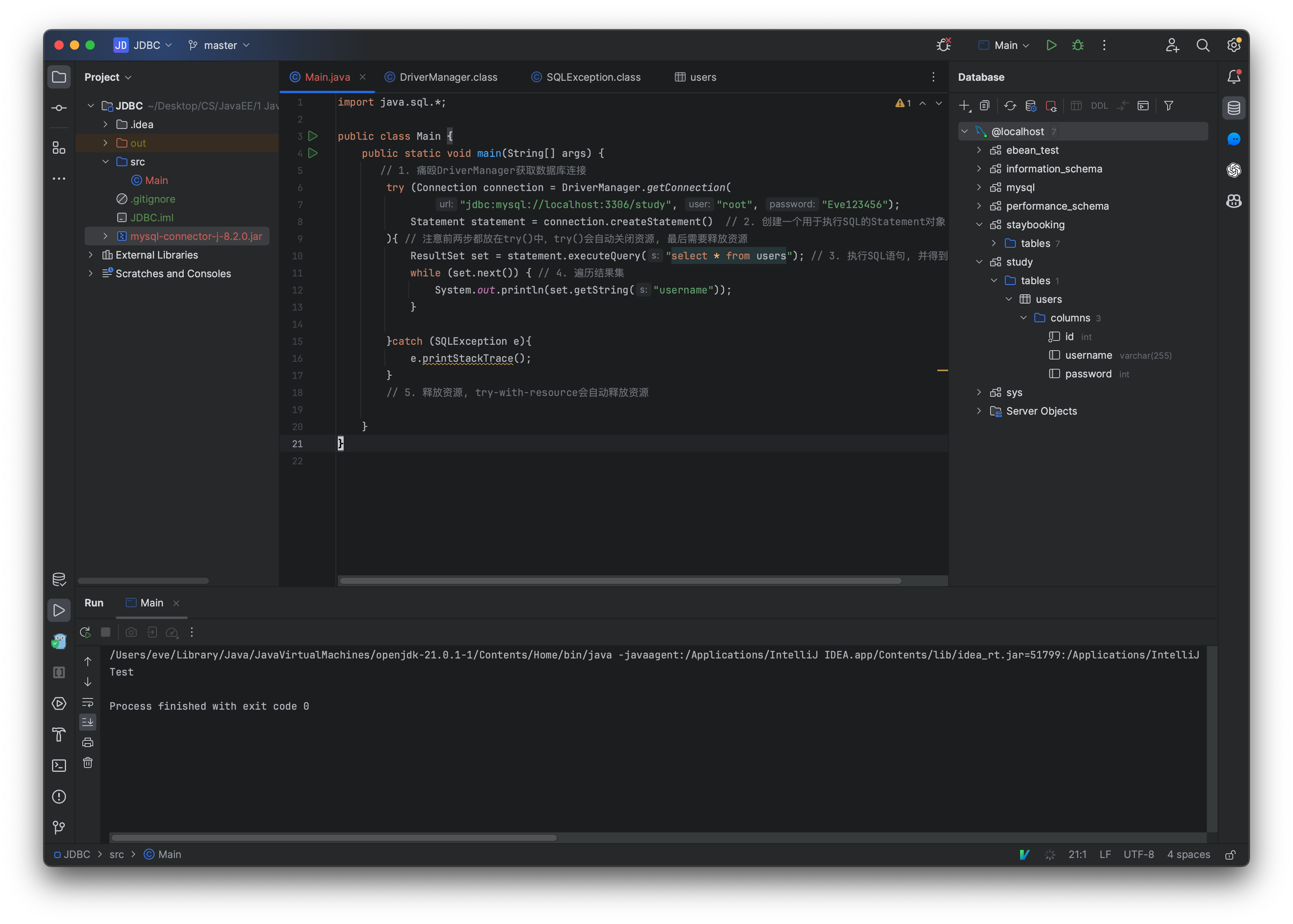The height and width of the screenshot is (924, 1293).
Task: Refresh the database tree
Action: tap(1010, 106)
